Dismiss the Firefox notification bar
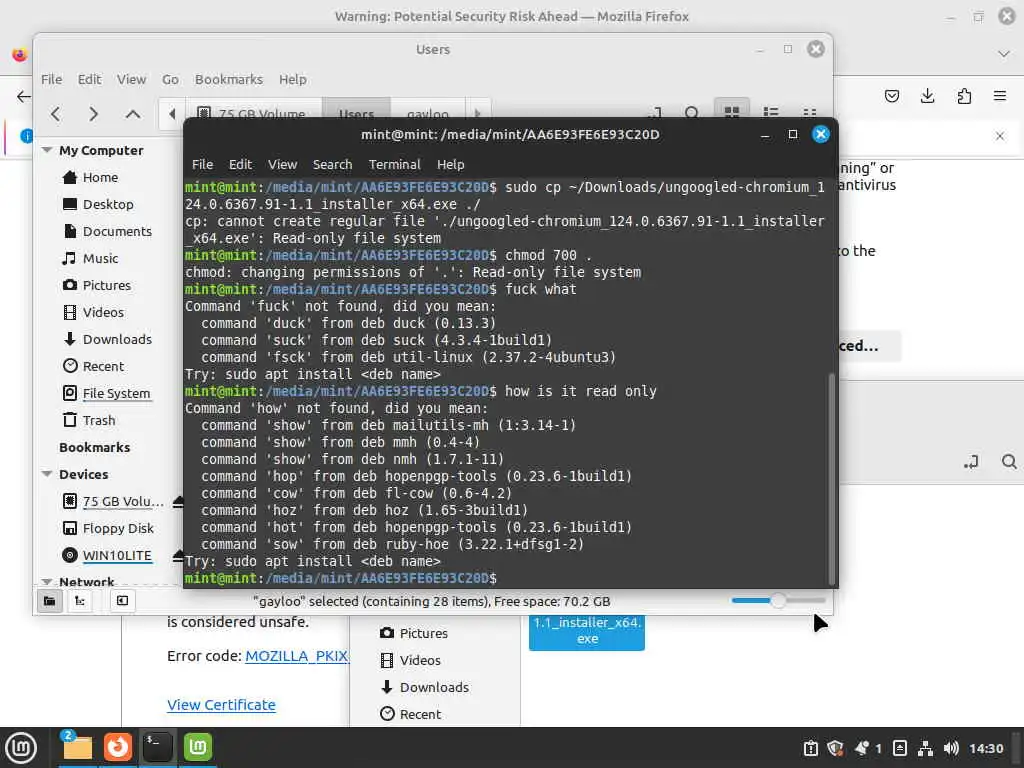 (1000, 136)
